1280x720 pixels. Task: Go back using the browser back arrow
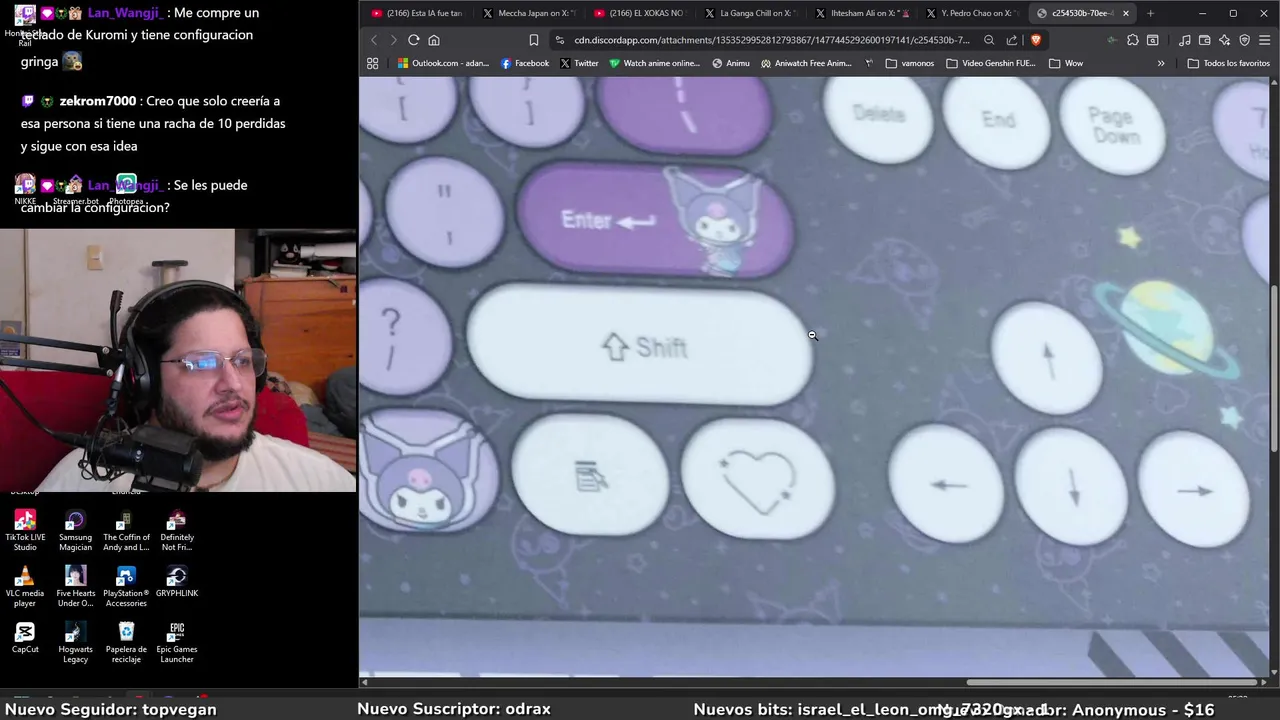coord(374,40)
